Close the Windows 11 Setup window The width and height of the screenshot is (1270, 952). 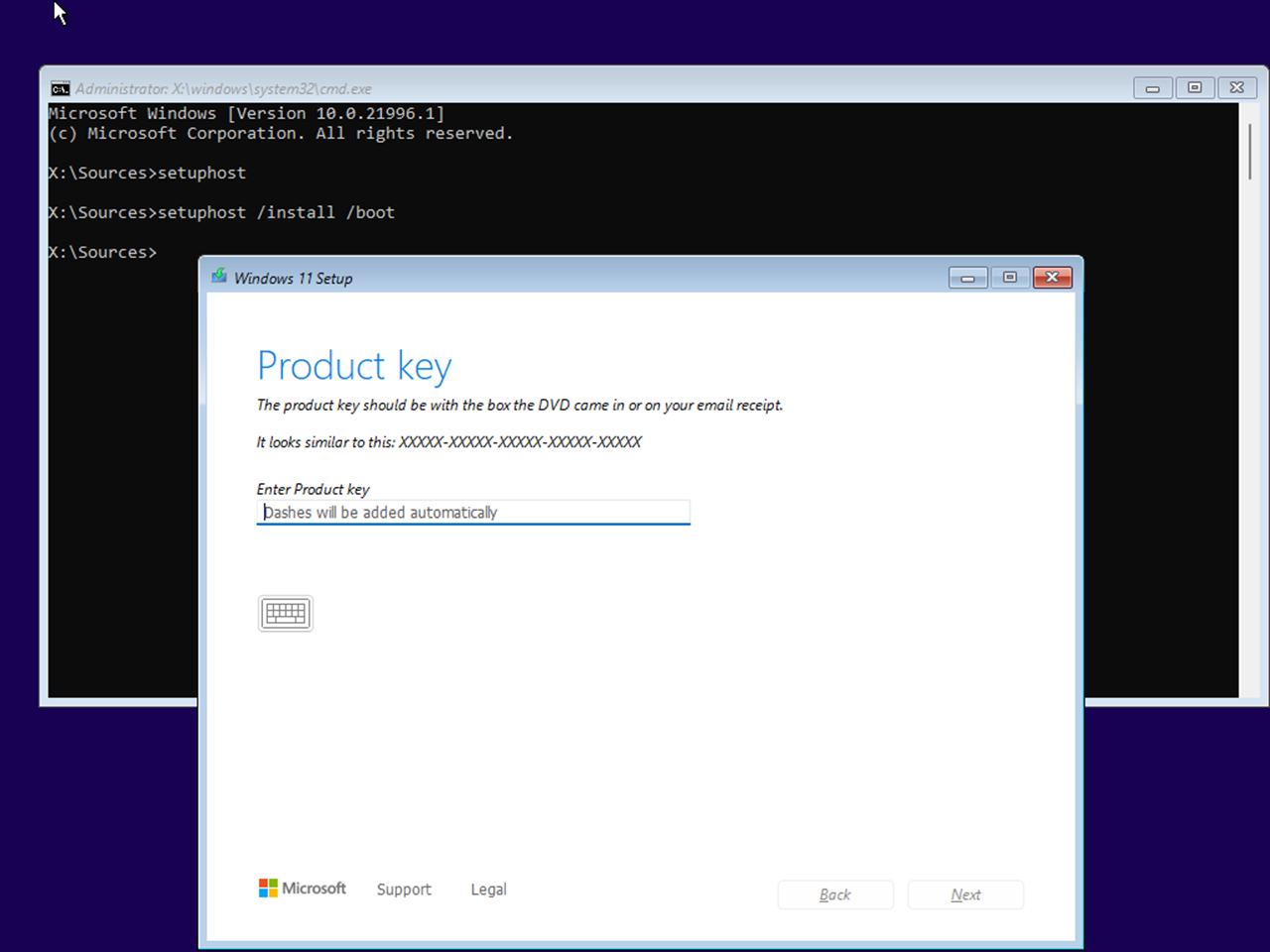coord(1053,278)
